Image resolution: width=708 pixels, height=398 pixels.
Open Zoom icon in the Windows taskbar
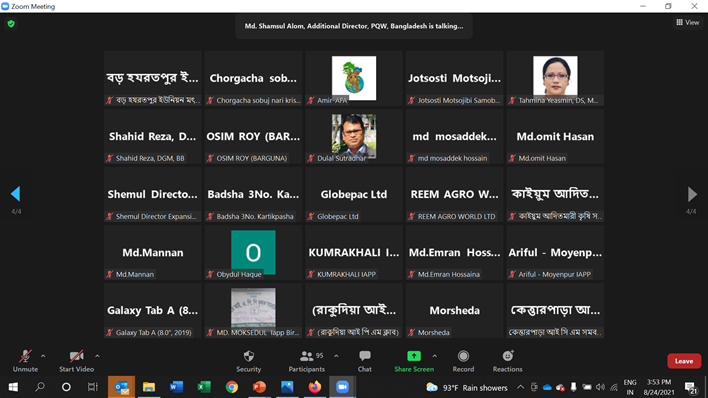pyautogui.click(x=342, y=387)
